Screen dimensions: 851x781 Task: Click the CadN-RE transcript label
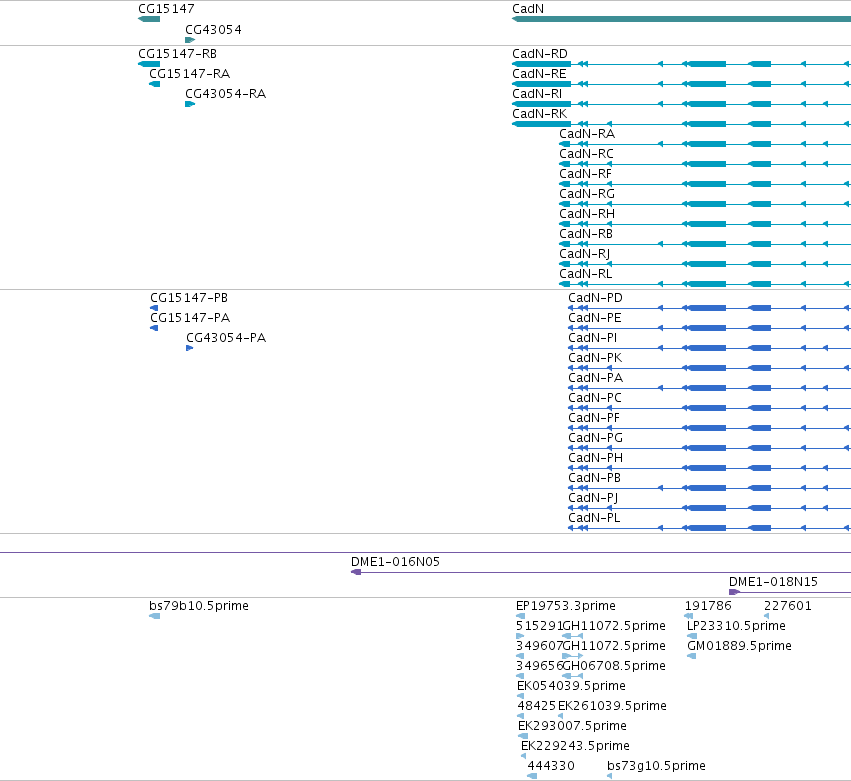pyautogui.click(x=539, y=74)
